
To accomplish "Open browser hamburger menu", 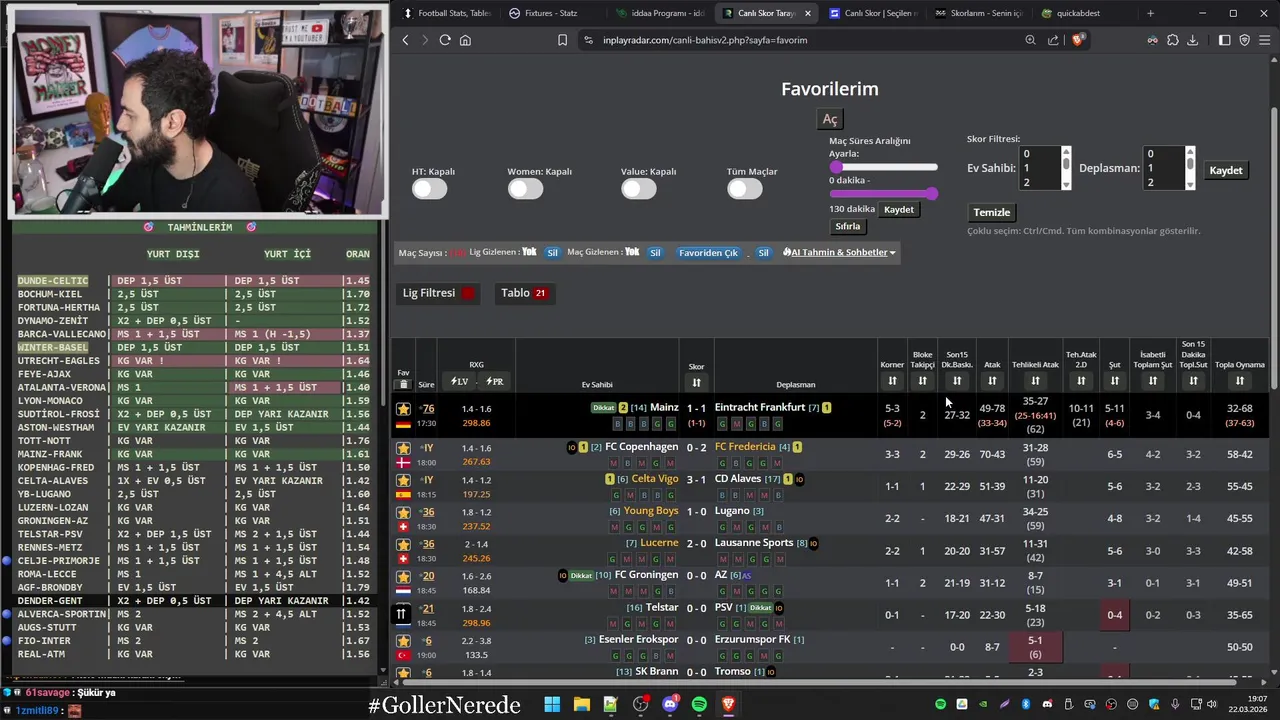I will coord(1265,40).
